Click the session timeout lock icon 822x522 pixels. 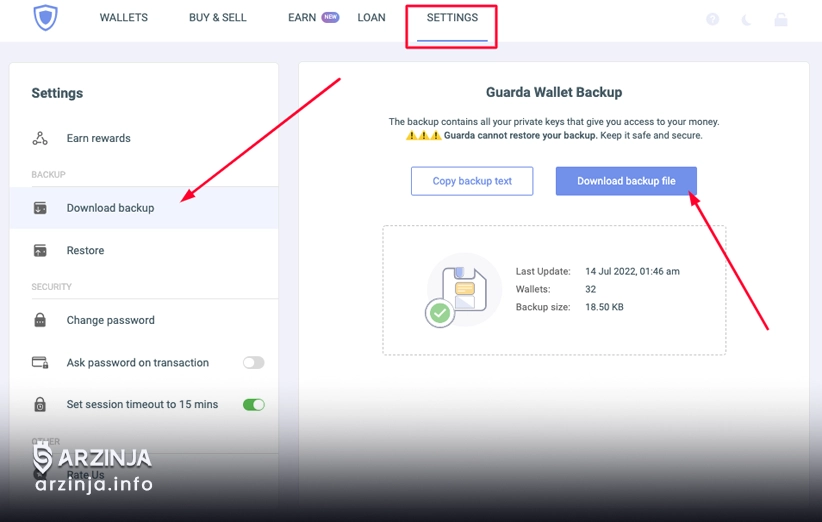[40, 405]
